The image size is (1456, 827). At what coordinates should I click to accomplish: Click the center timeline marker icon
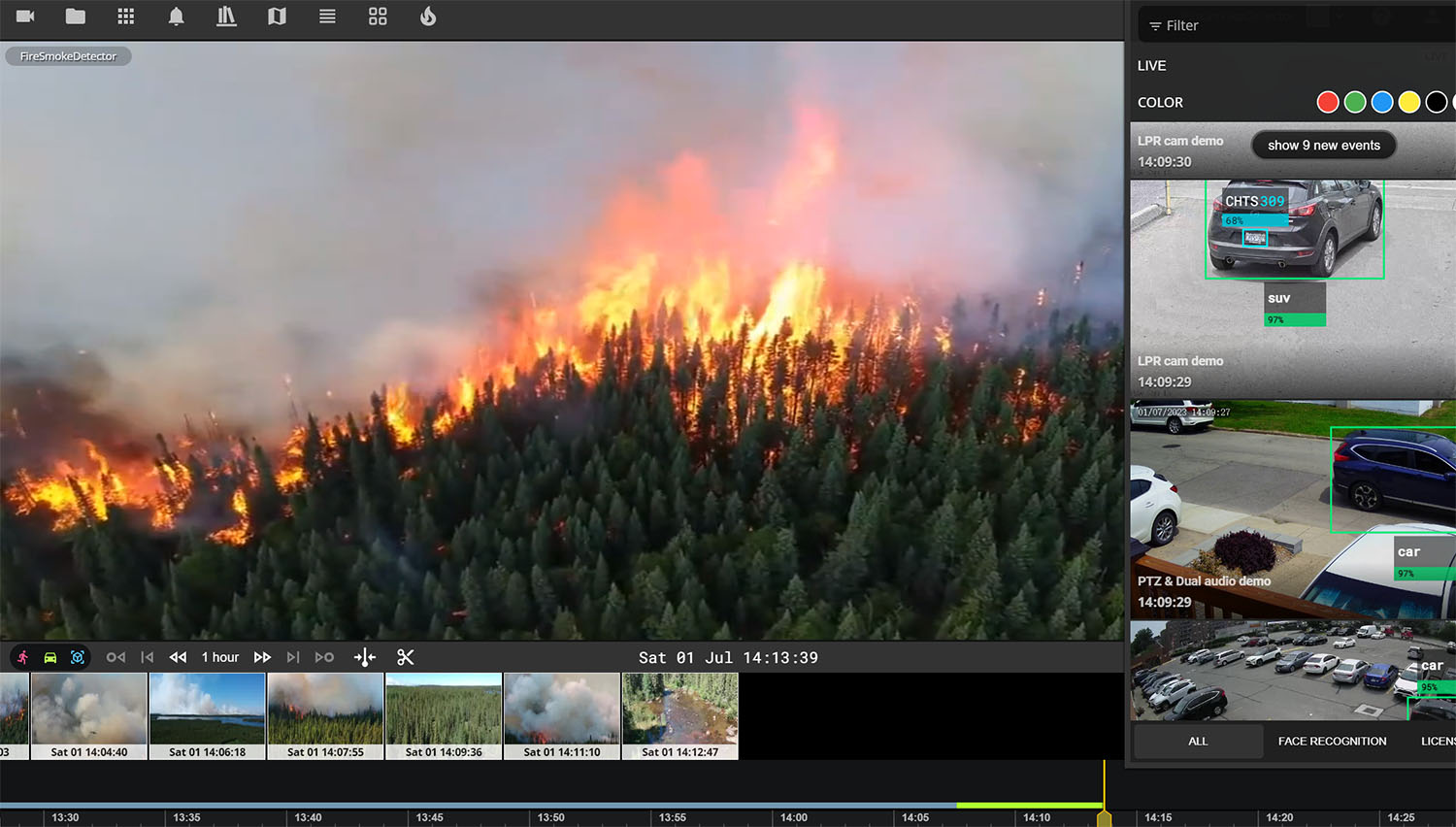coord(365,657)
